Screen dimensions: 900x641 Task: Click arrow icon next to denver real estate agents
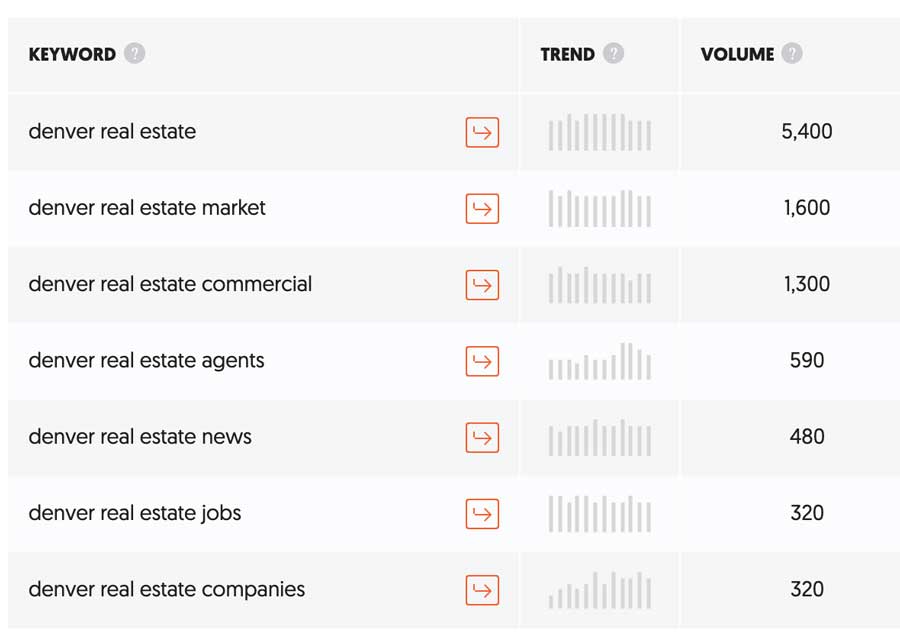click(482, 362)
